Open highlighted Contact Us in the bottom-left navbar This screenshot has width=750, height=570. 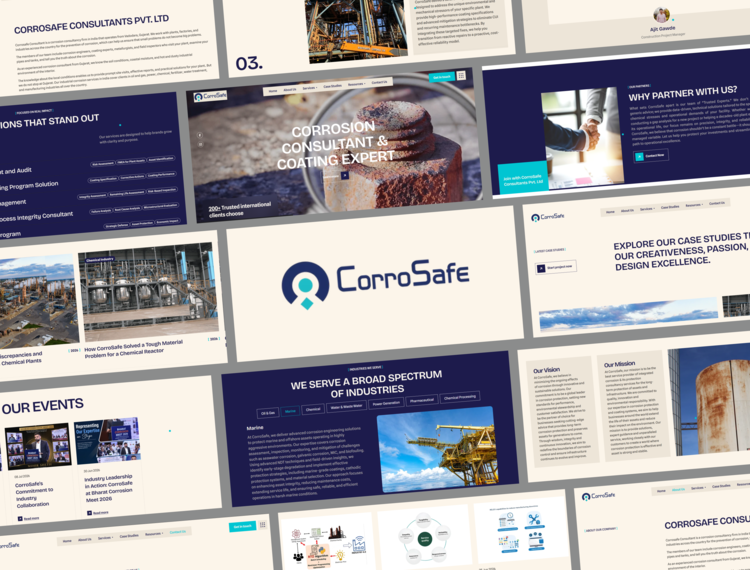click(x=177, y=532)
